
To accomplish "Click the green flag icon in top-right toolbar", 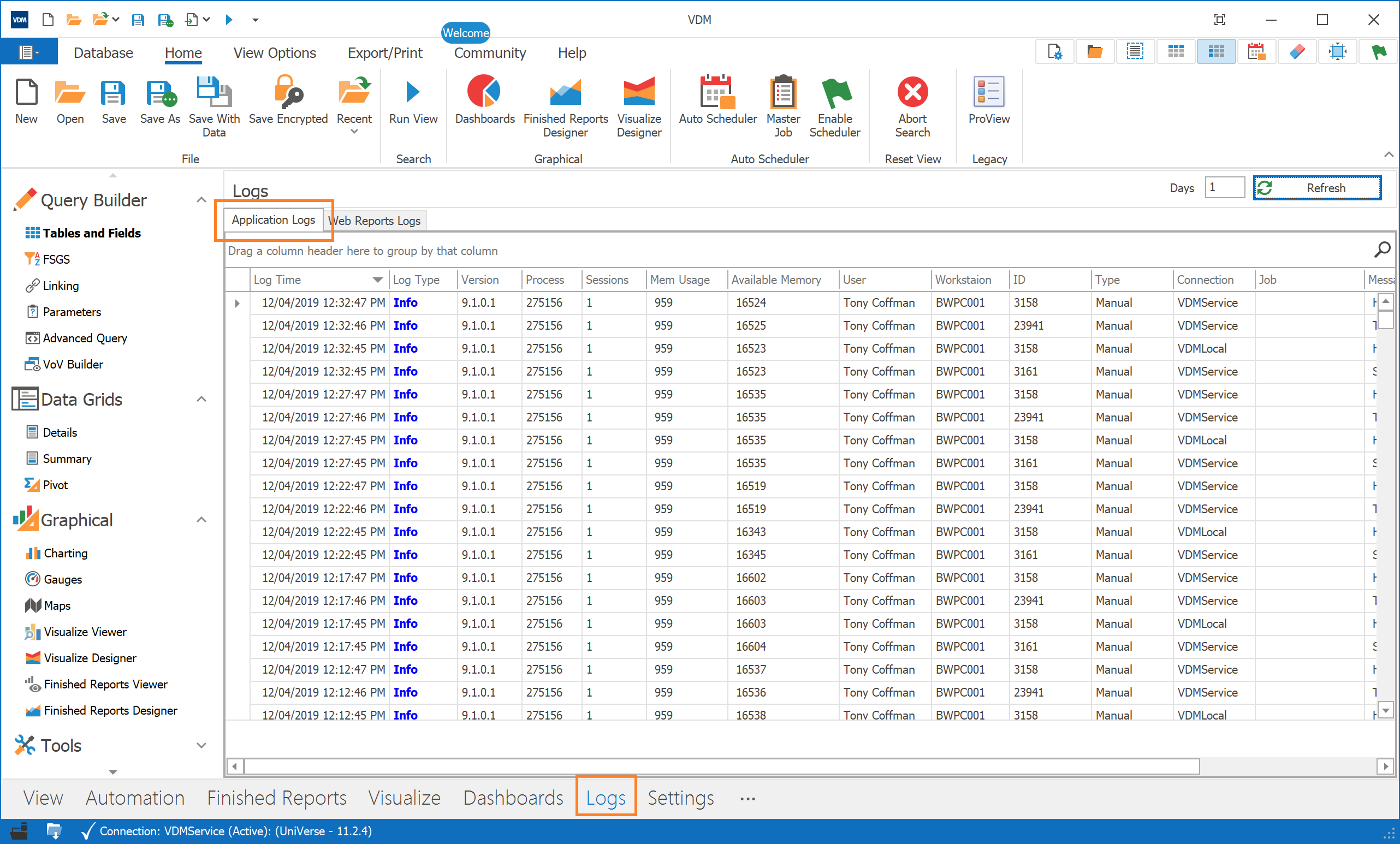I will coord(1378,52).
